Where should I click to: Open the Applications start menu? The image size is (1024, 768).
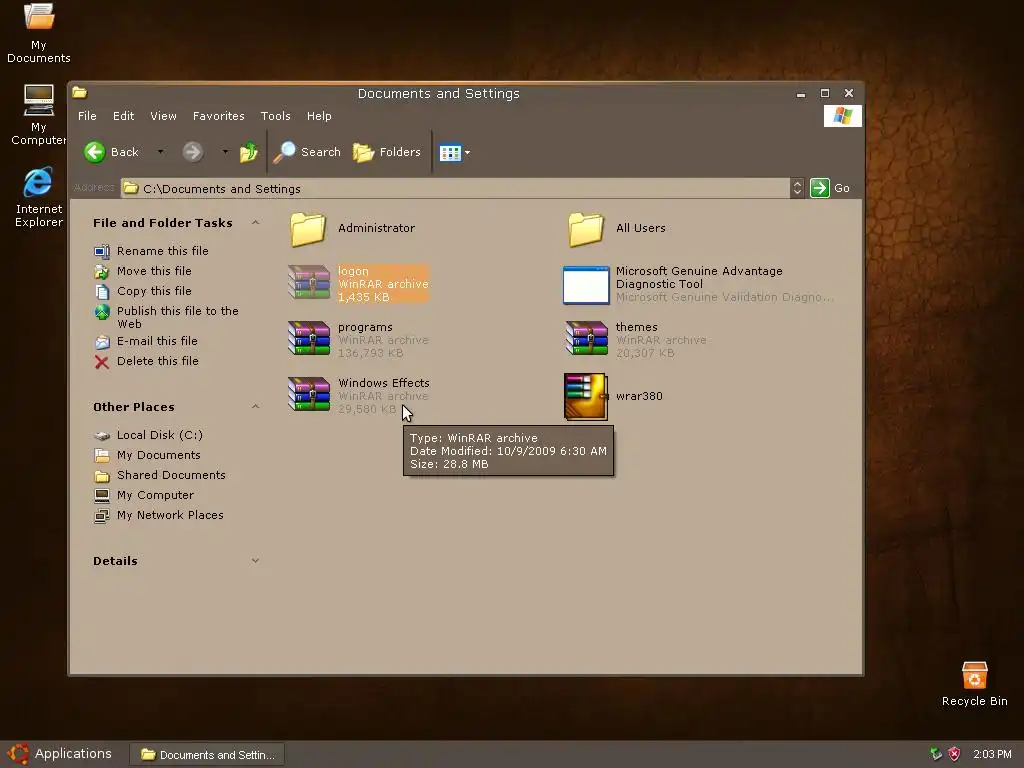[60, 754]
